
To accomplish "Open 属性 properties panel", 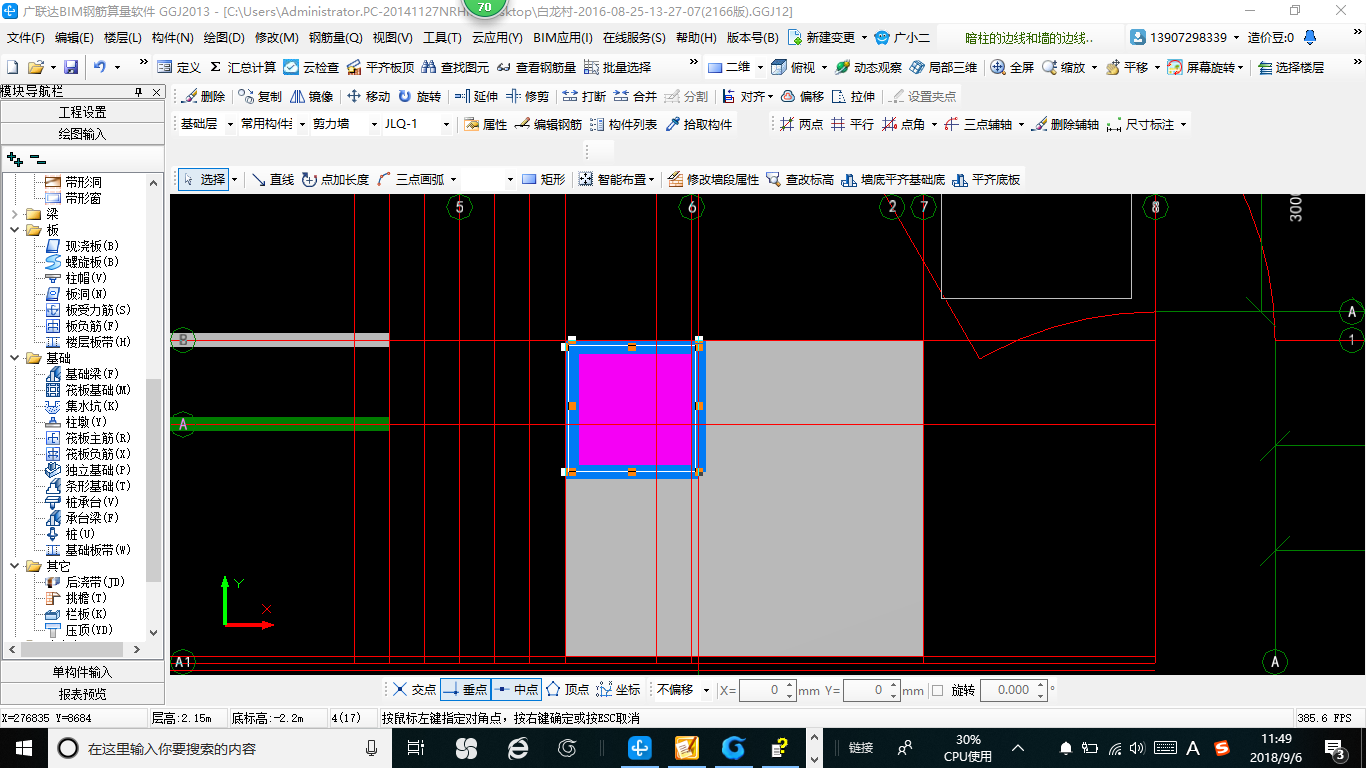I will tap(485, 125).
